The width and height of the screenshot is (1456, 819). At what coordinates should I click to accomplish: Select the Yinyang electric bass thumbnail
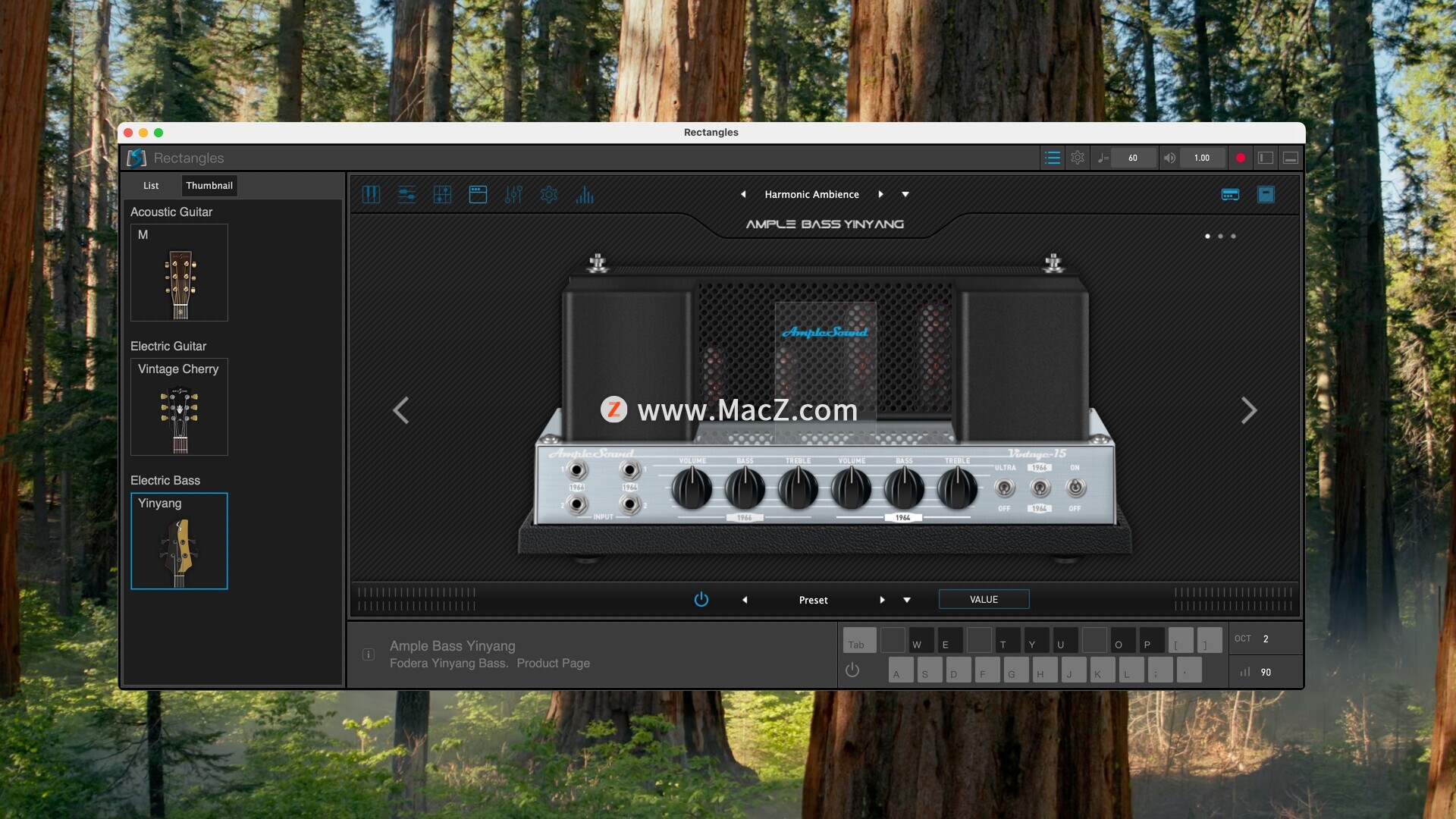pos(179,541)
